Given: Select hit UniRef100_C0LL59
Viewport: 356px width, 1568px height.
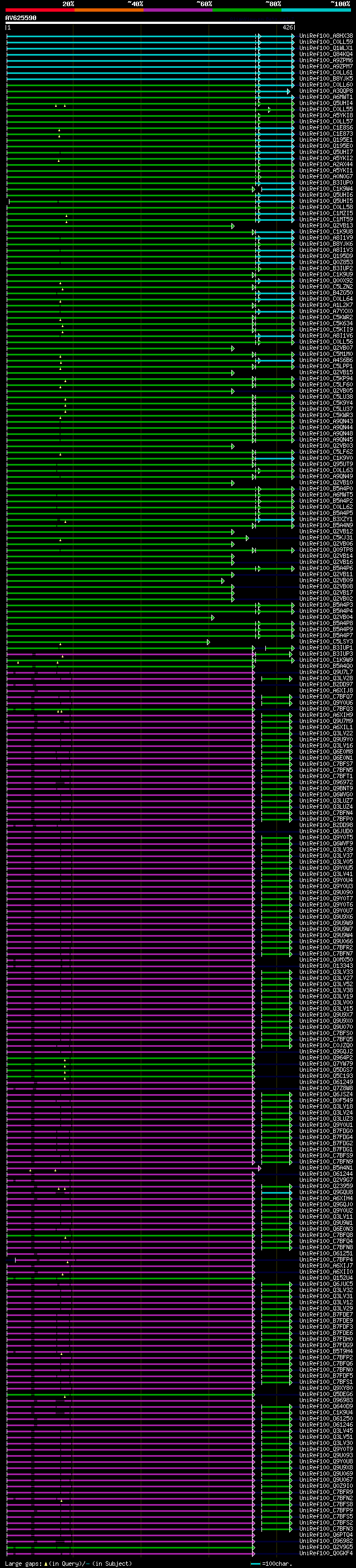Looking at the screenshot, I should point(326,42).
